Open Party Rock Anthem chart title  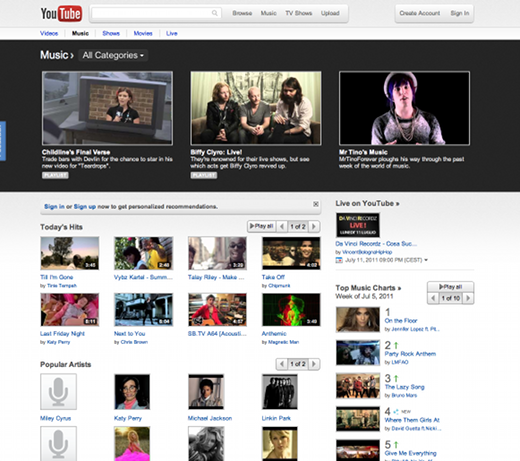click(x=410, y=354)
